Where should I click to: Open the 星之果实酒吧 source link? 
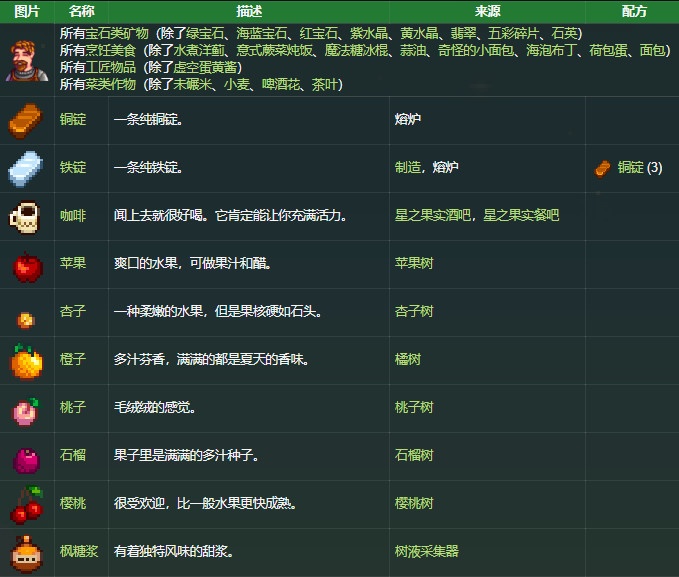(x=433, y=215)
